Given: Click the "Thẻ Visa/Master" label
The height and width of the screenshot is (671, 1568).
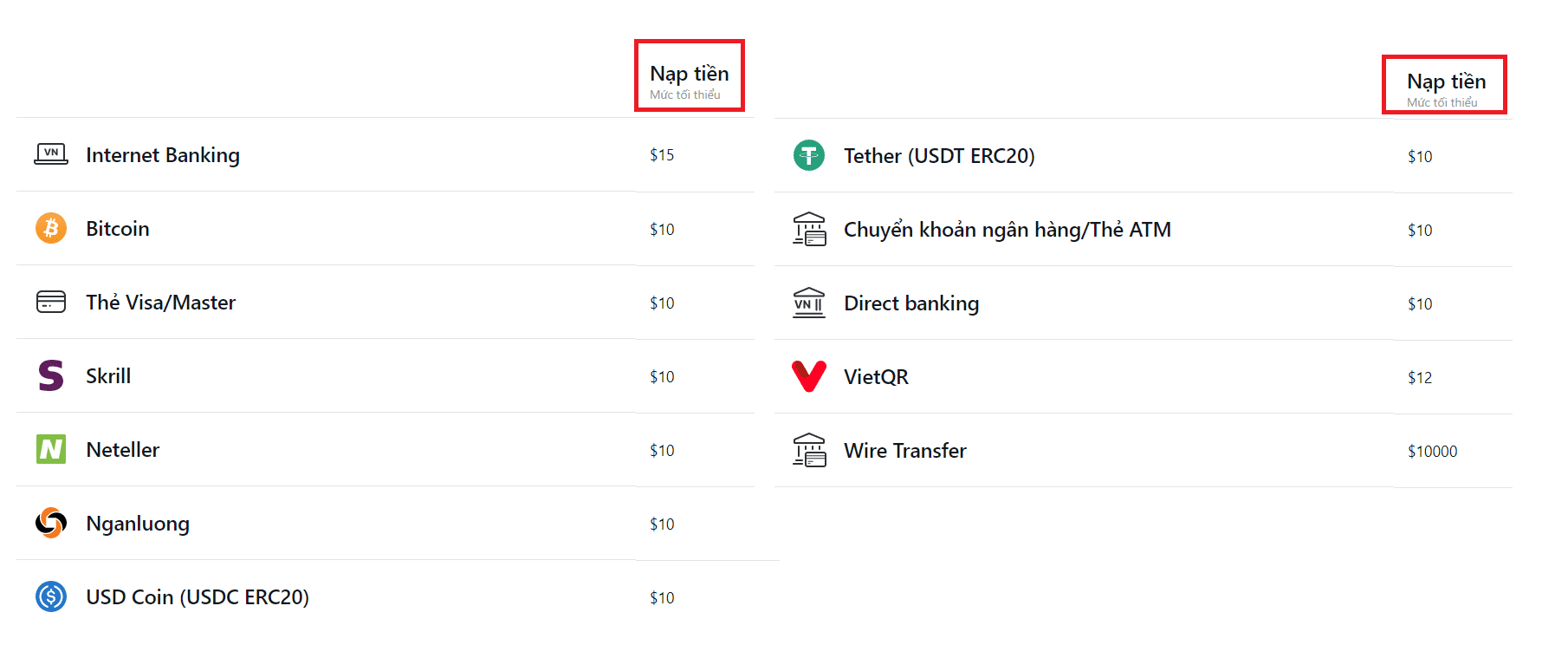Looking at the screenshot, I should pyautogui.click(x=160, y=303).
